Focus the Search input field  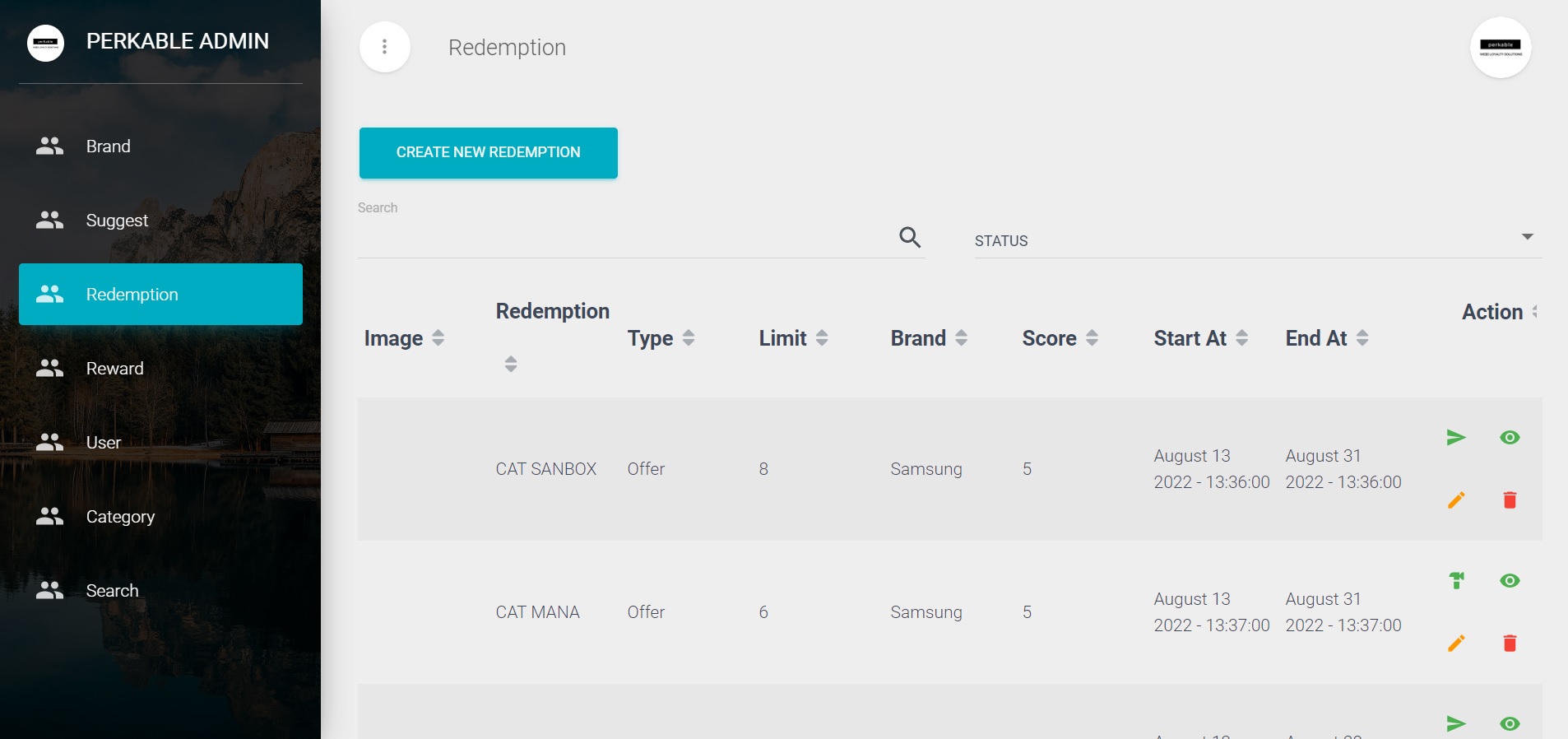625,239
